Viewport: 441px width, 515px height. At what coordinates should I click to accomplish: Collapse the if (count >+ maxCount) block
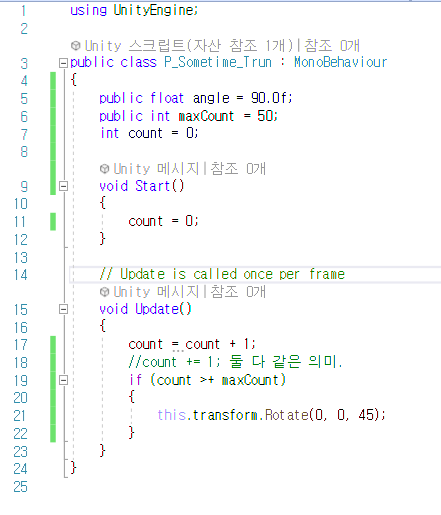pyautogui.click(x=63, y=380)
